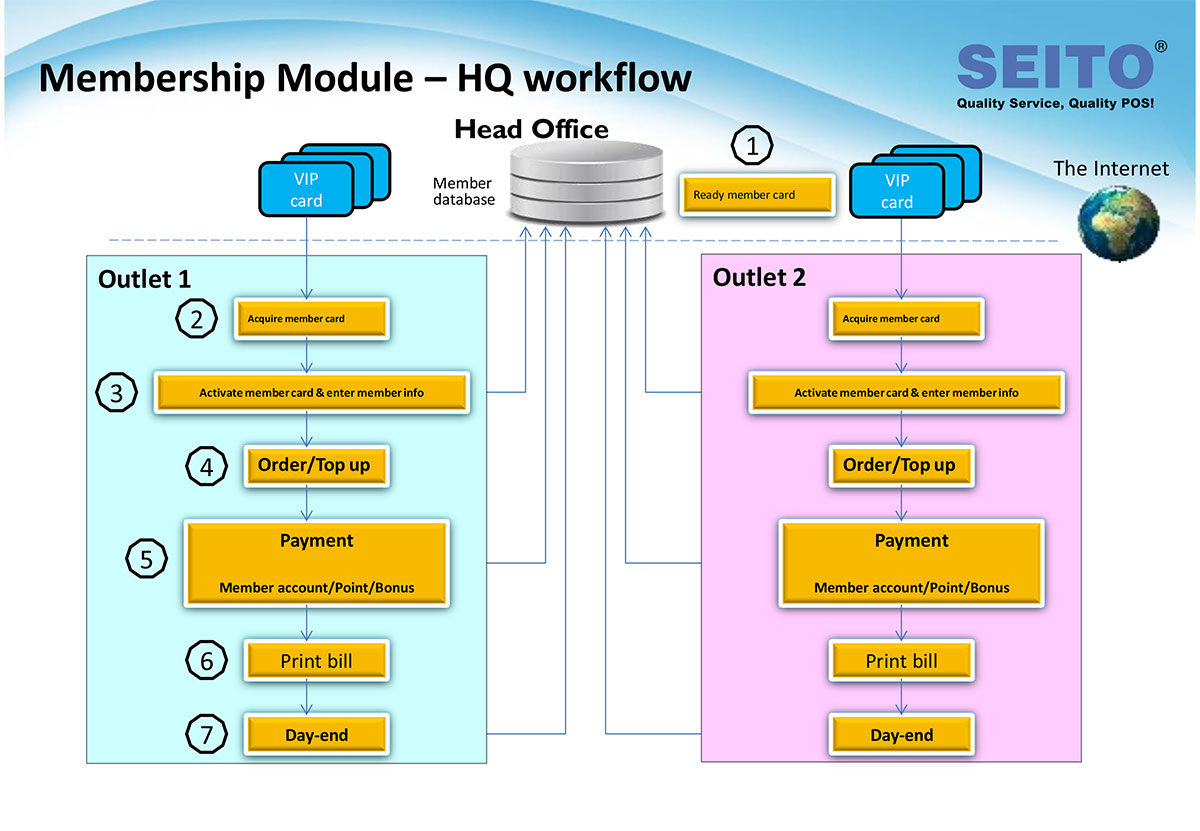
Task: Click Acquire member card in Outlet 2
Action: (x=904, y=319)
